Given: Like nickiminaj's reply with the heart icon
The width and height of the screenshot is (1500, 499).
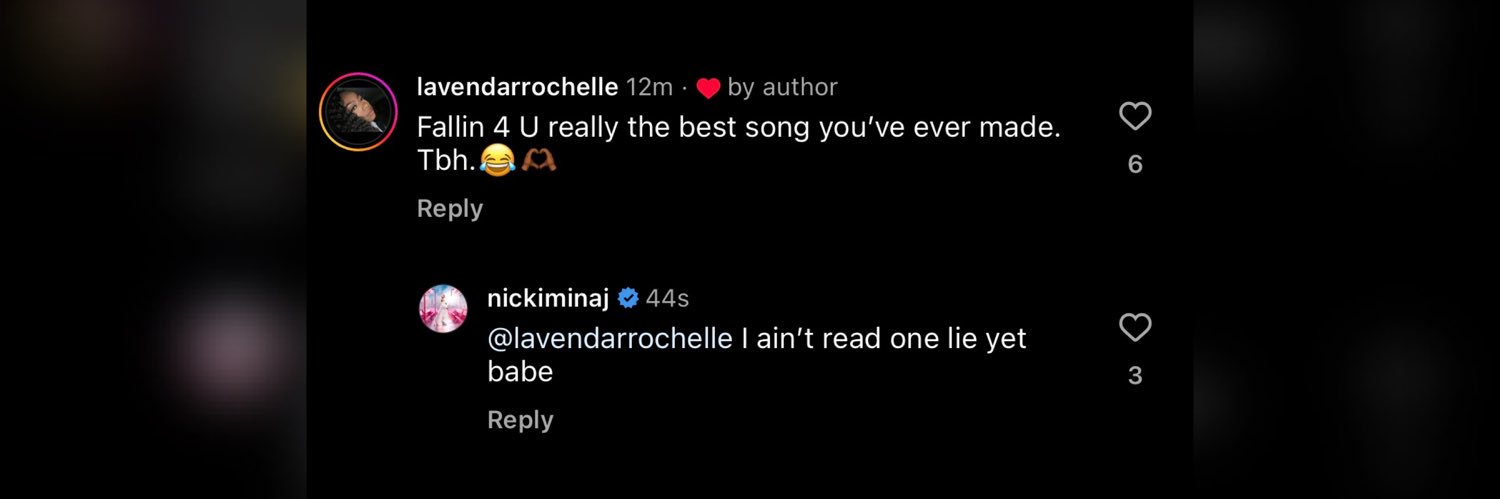Looking at the screenshot, I should (x=1135, y=328).
